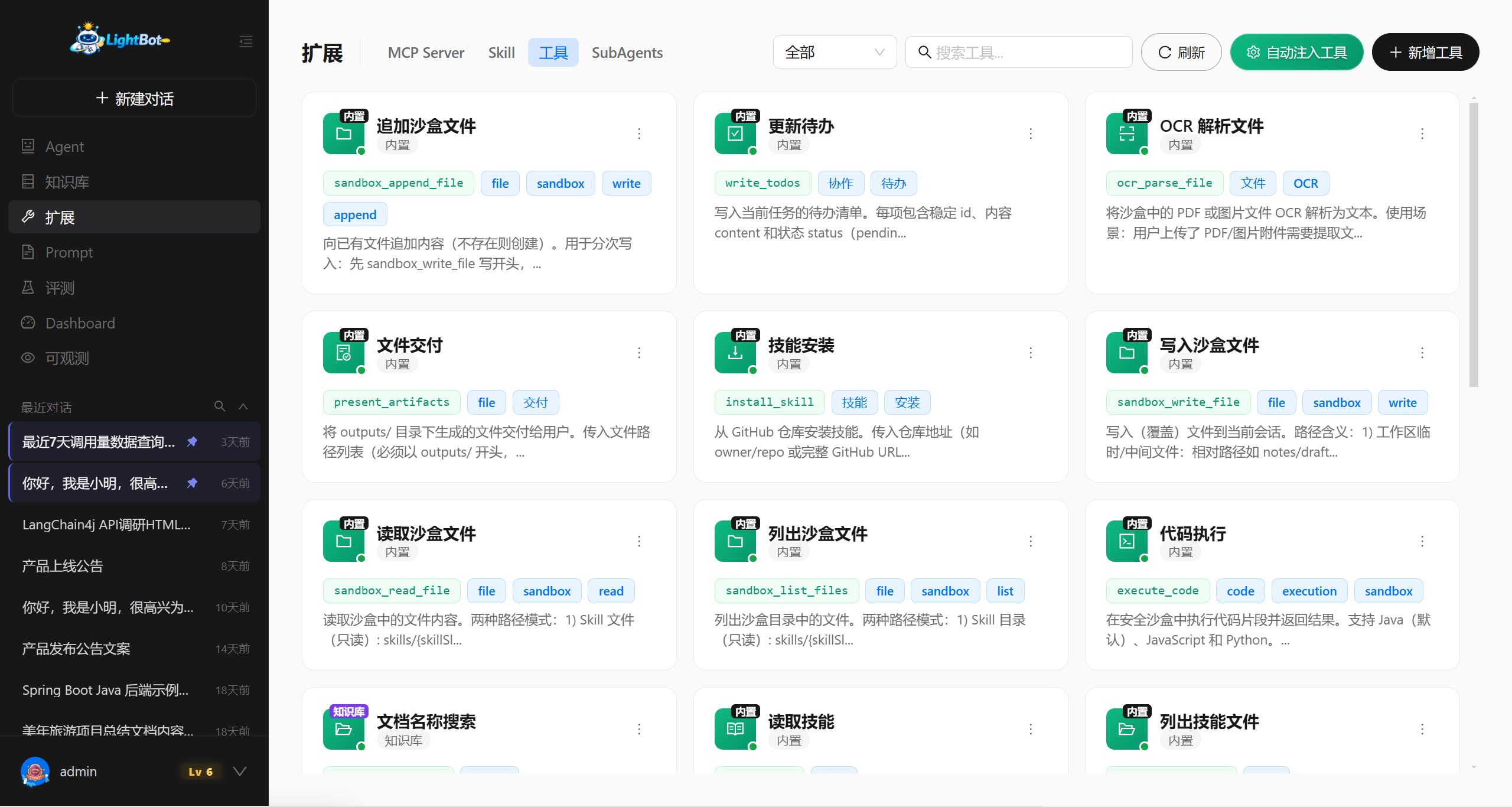Switch to the SubAgents tab
The image size is (1512, 807).
point(627,53)
